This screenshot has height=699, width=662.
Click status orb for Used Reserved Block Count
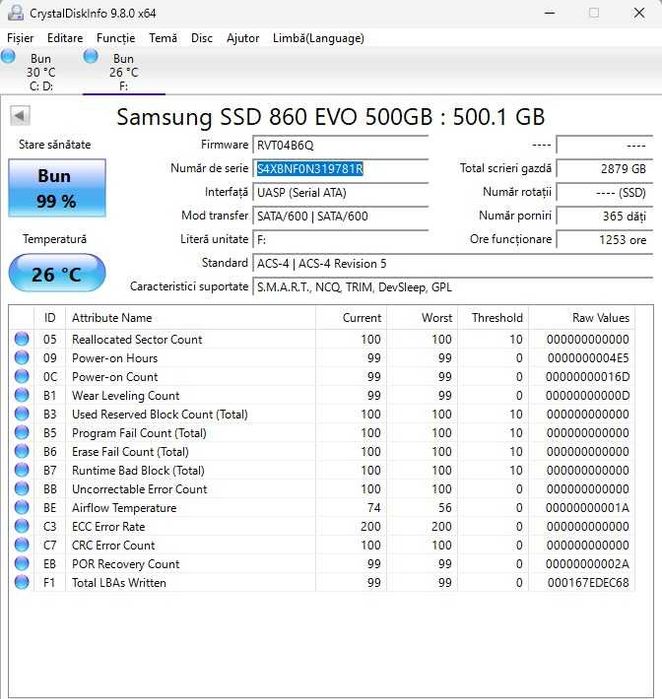point(21,414)
